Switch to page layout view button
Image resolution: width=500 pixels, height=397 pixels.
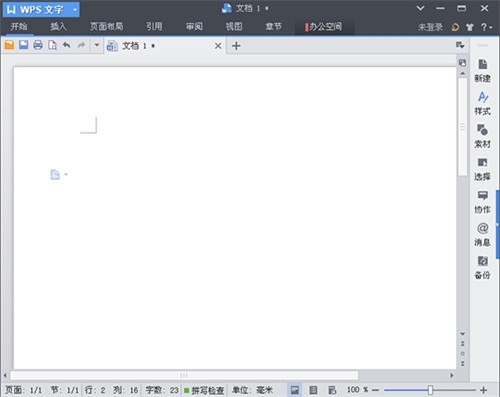click(x=295, y=390)
